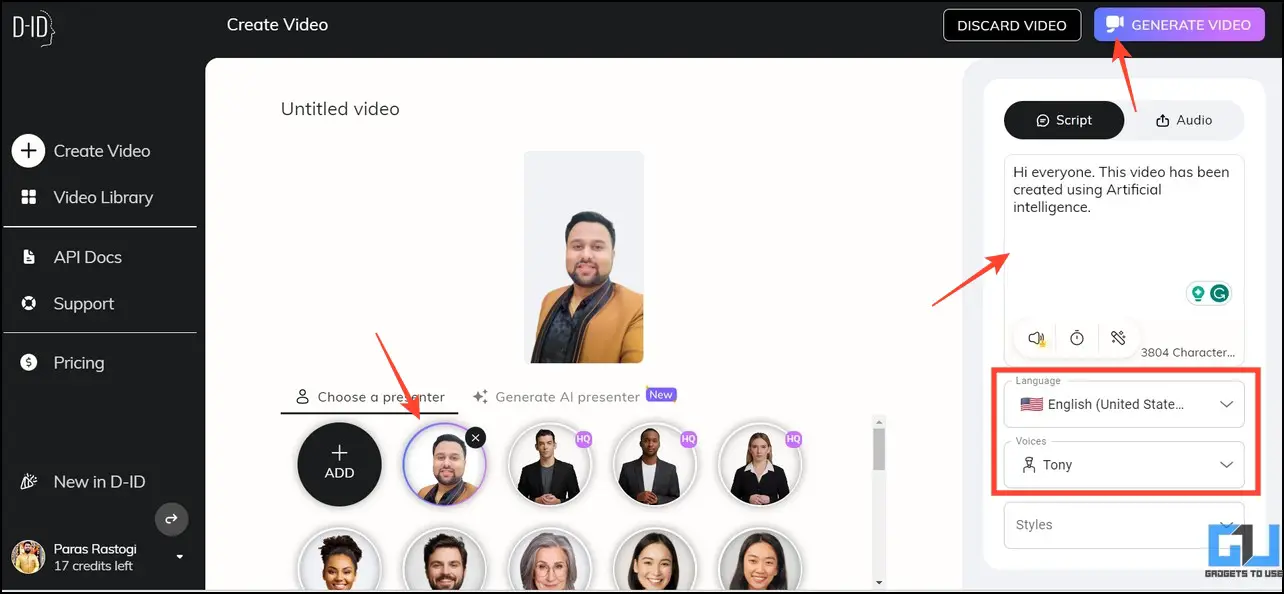Click the round share arrow button
Viewport: 1284px width, 594px height.
171,519
